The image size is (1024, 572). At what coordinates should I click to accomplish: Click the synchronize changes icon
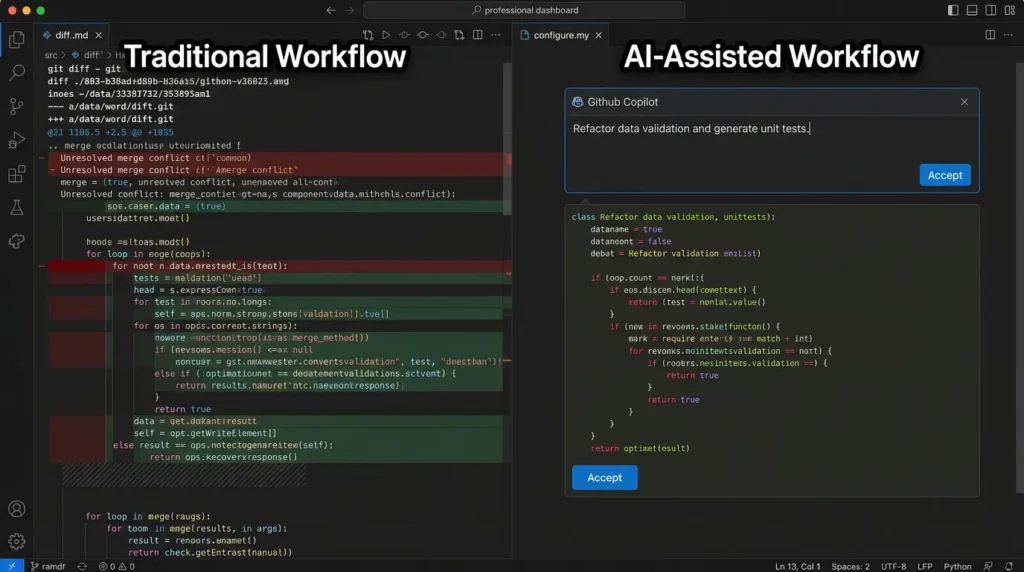click(x=82, y=566)
